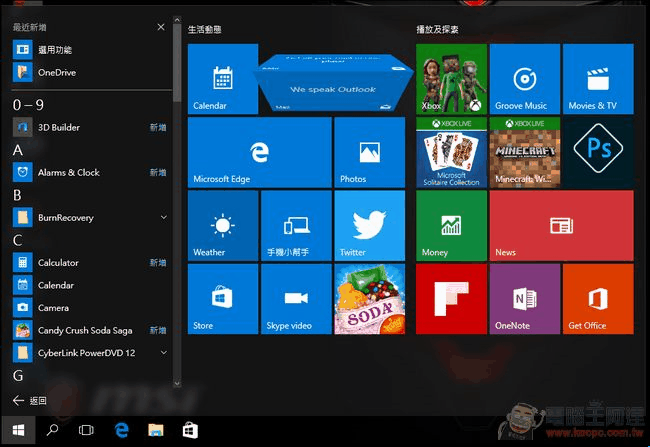Expand CyberLink PowerDVD 12 folder
650x447 pixels.
tap(162, 352)
